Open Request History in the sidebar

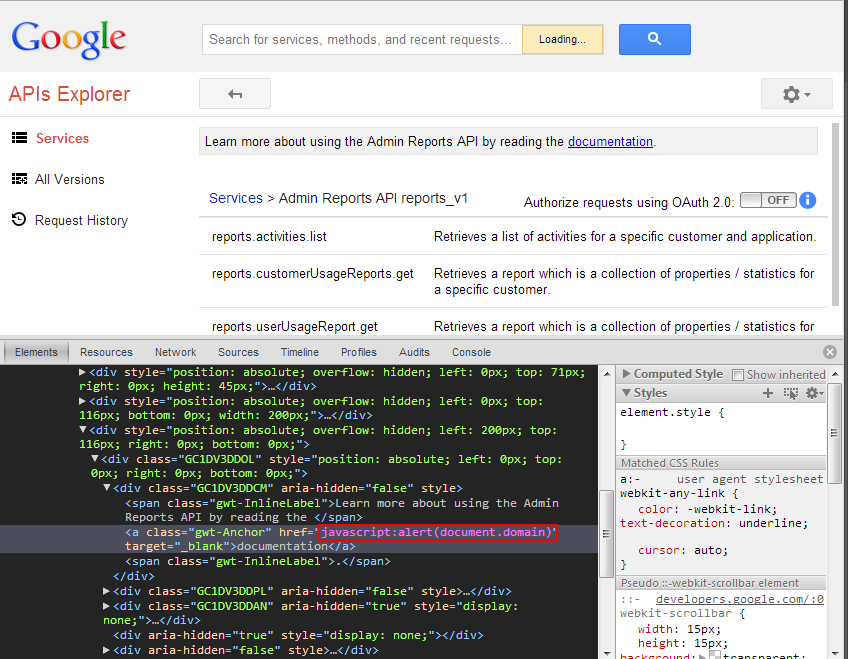pos(81,221)
